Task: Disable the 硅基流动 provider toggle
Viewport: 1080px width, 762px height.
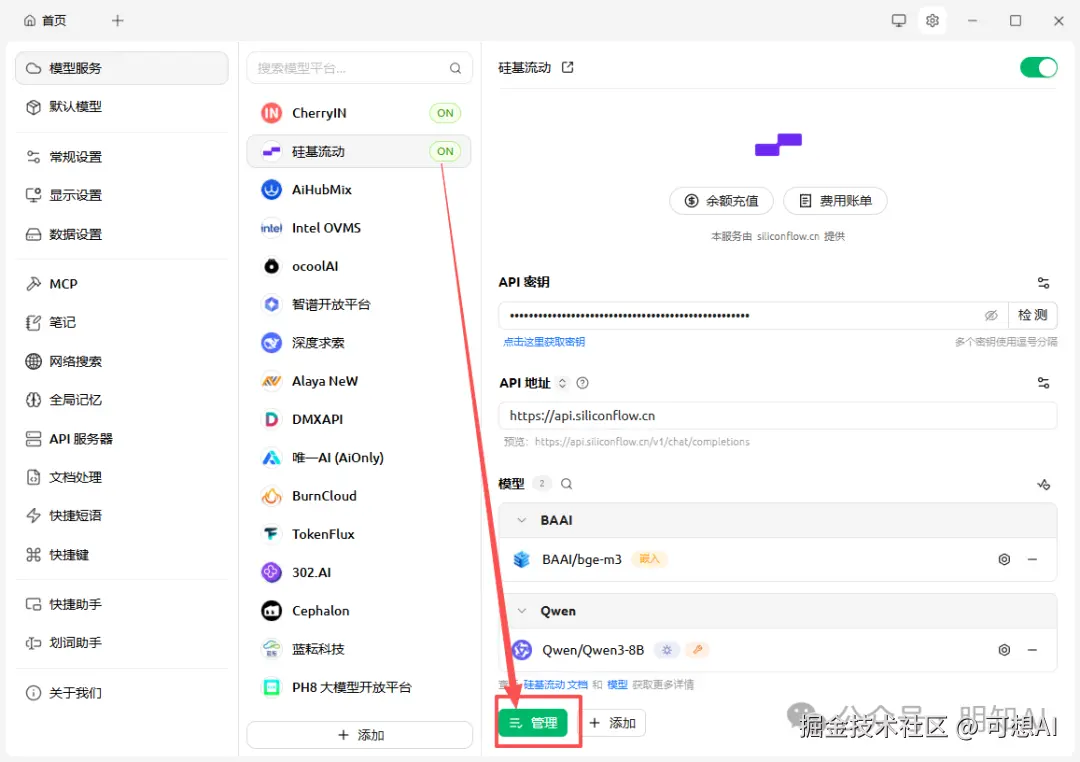Action: pyautogui.click(x=1038, y=67)
